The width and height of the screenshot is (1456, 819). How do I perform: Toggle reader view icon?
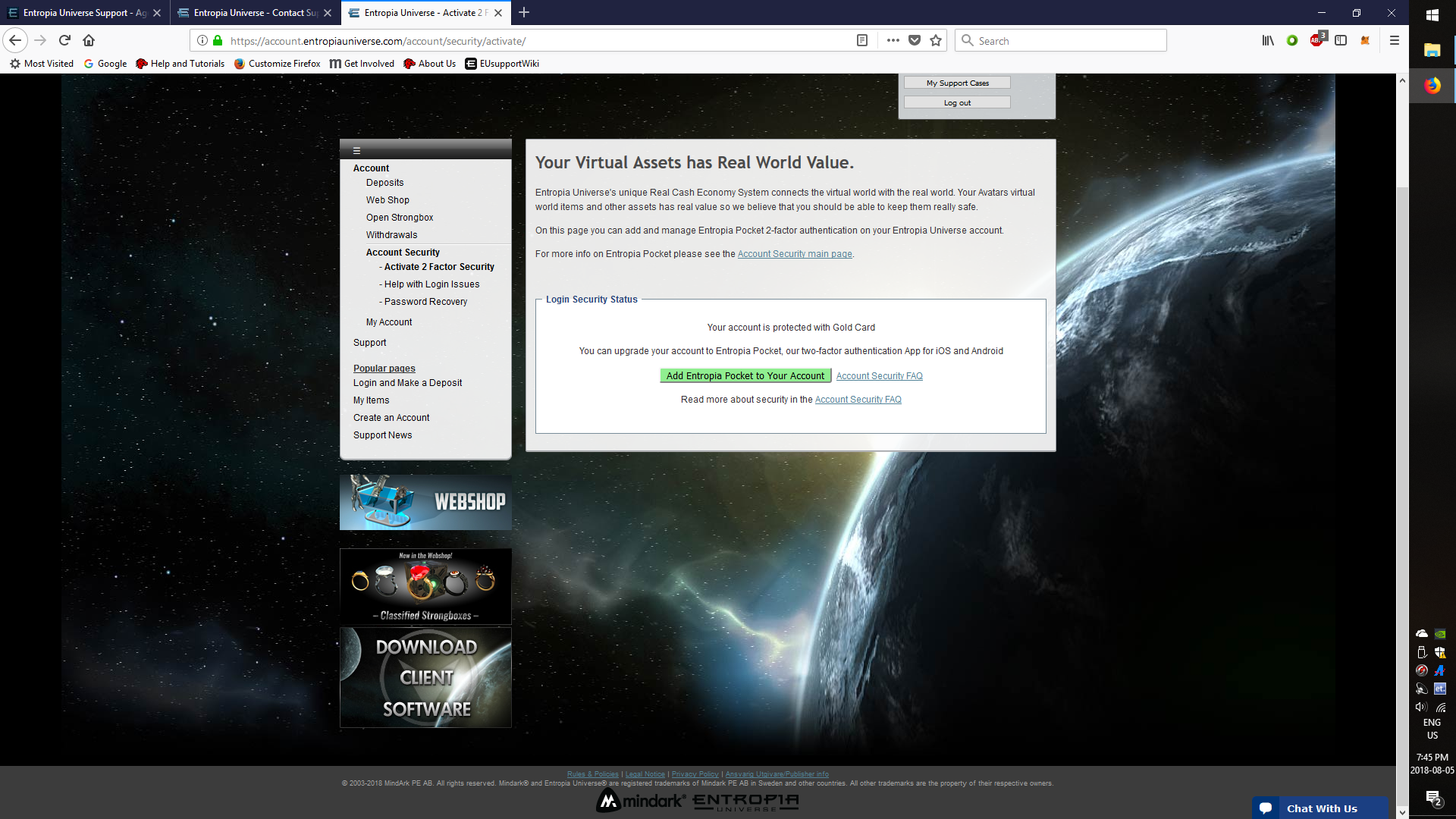click(862, 40)
